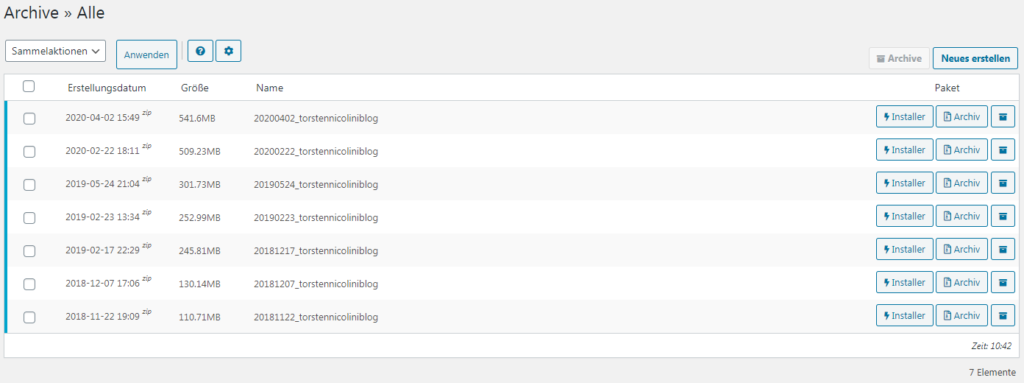Sort by Erstellungsdatum column header
The width and height of the screenshot is (1024, 383).
click(x=107, y=88)
